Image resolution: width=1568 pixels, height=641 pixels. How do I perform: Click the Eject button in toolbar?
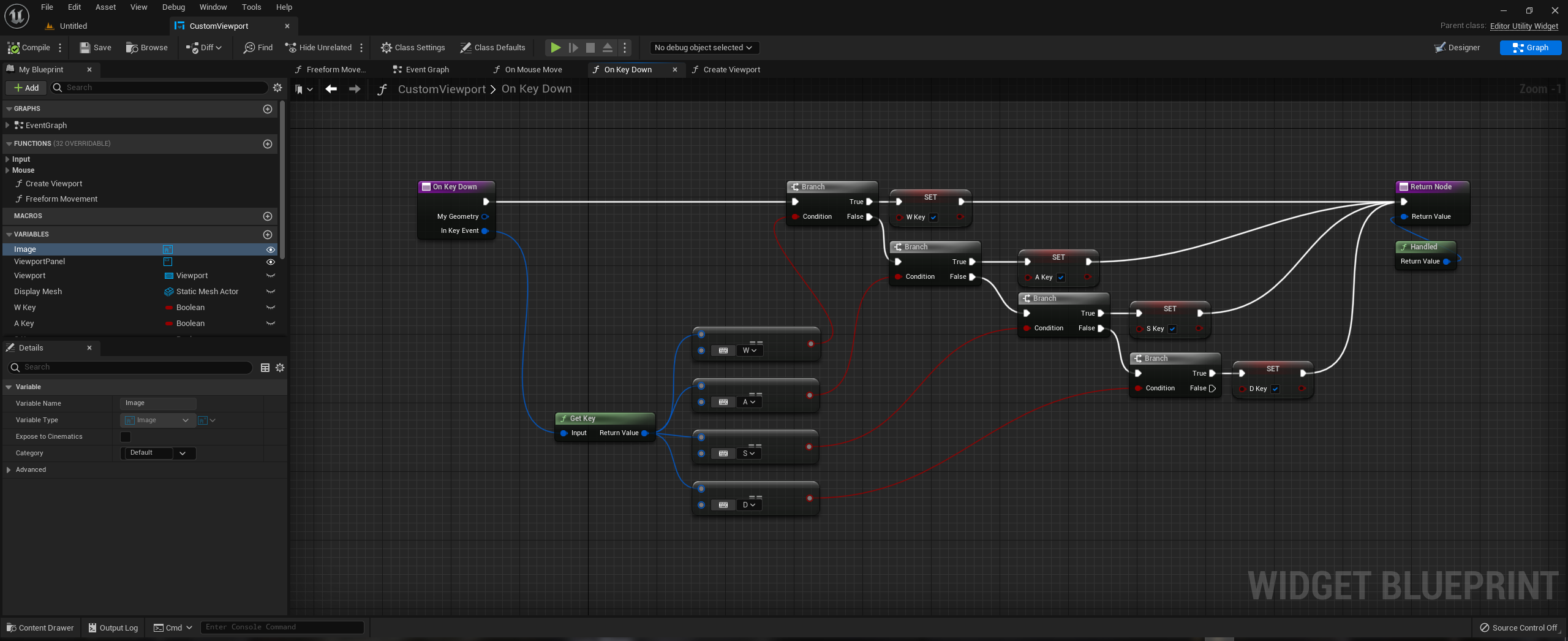coord(608,48)
